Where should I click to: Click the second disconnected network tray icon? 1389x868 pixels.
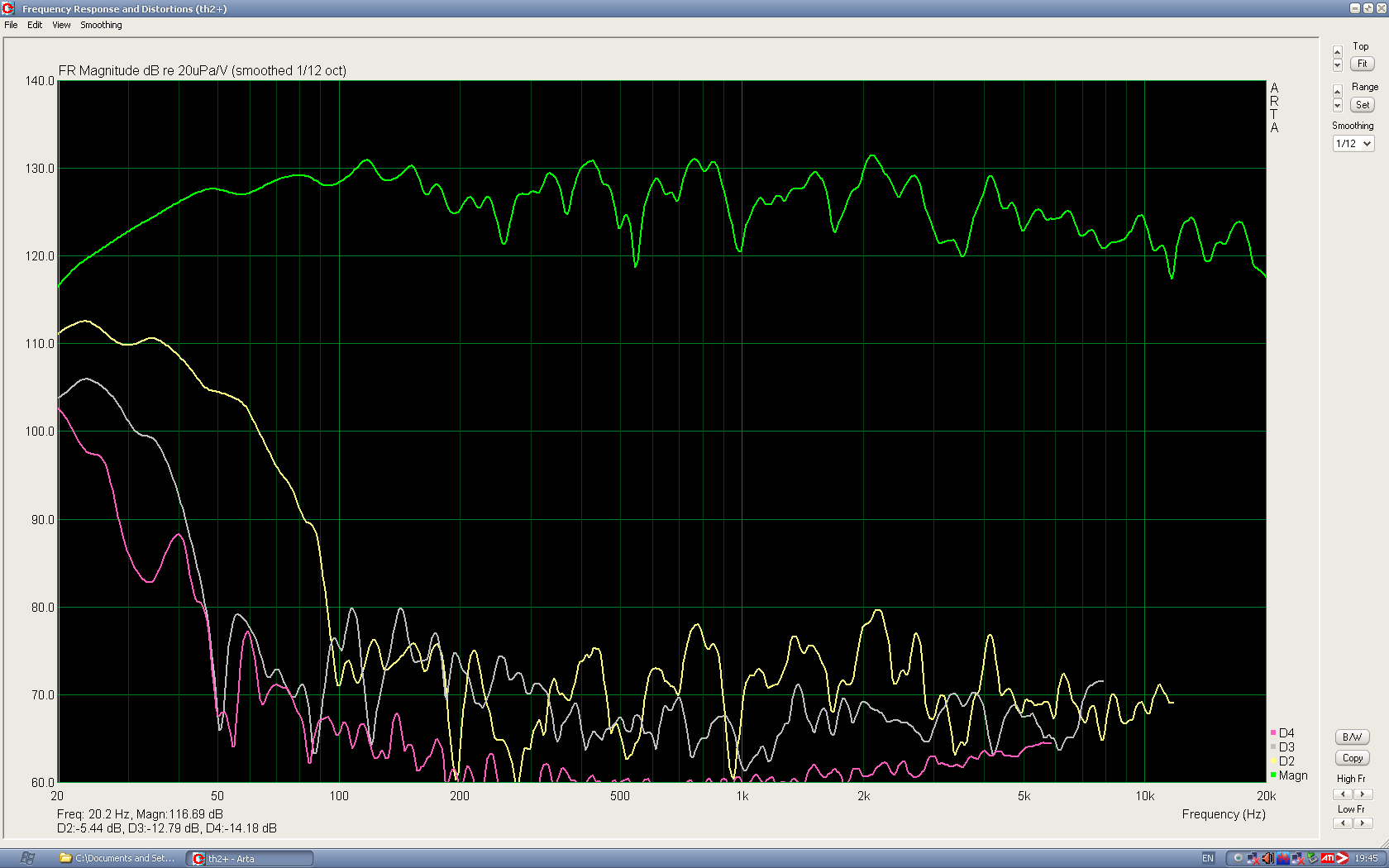point(1298,858)
